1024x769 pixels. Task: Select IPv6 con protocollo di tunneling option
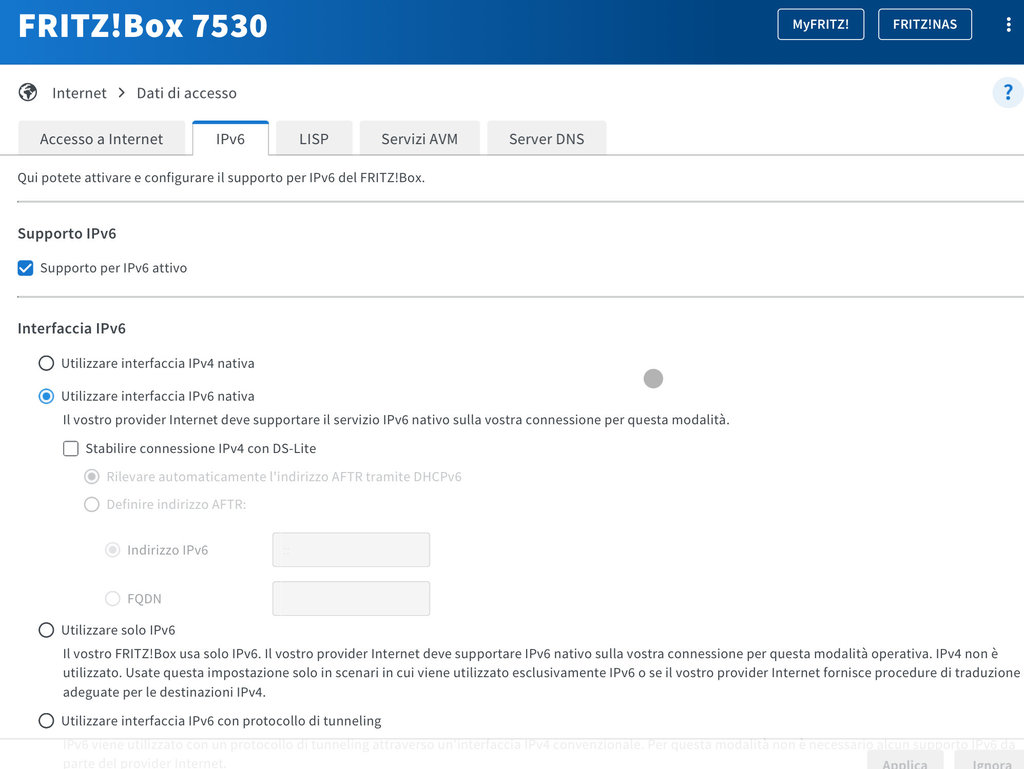[46, 721]
